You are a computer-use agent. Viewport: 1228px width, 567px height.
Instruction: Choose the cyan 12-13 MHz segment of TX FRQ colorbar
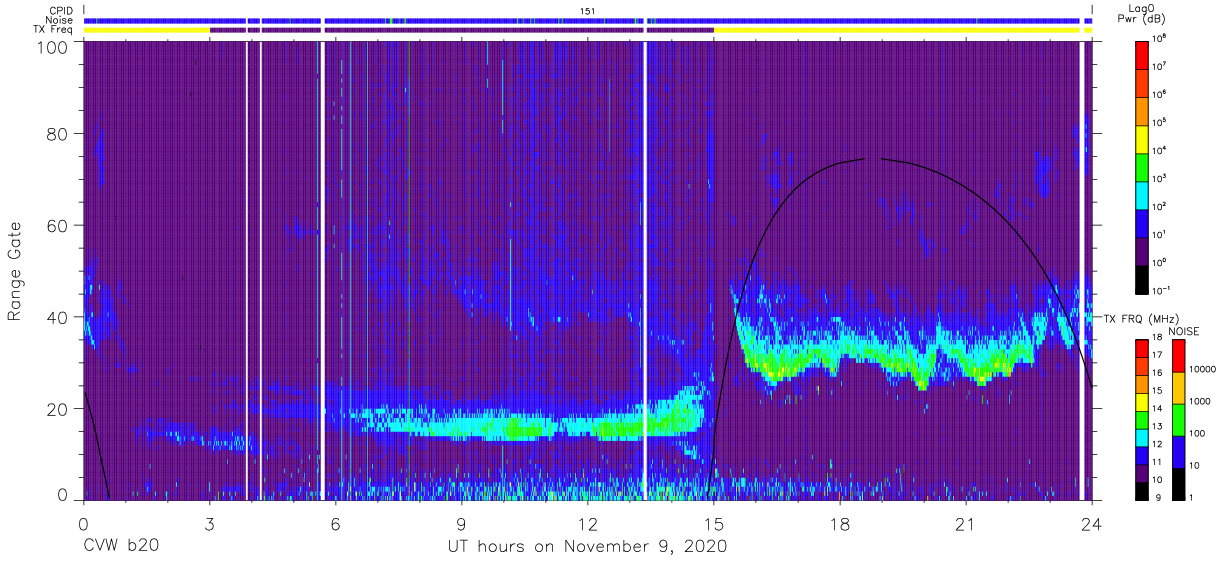1142,437
